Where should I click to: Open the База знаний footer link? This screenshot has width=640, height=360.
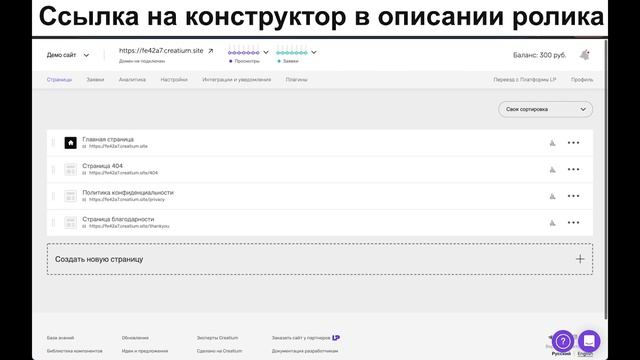[60, 338]
